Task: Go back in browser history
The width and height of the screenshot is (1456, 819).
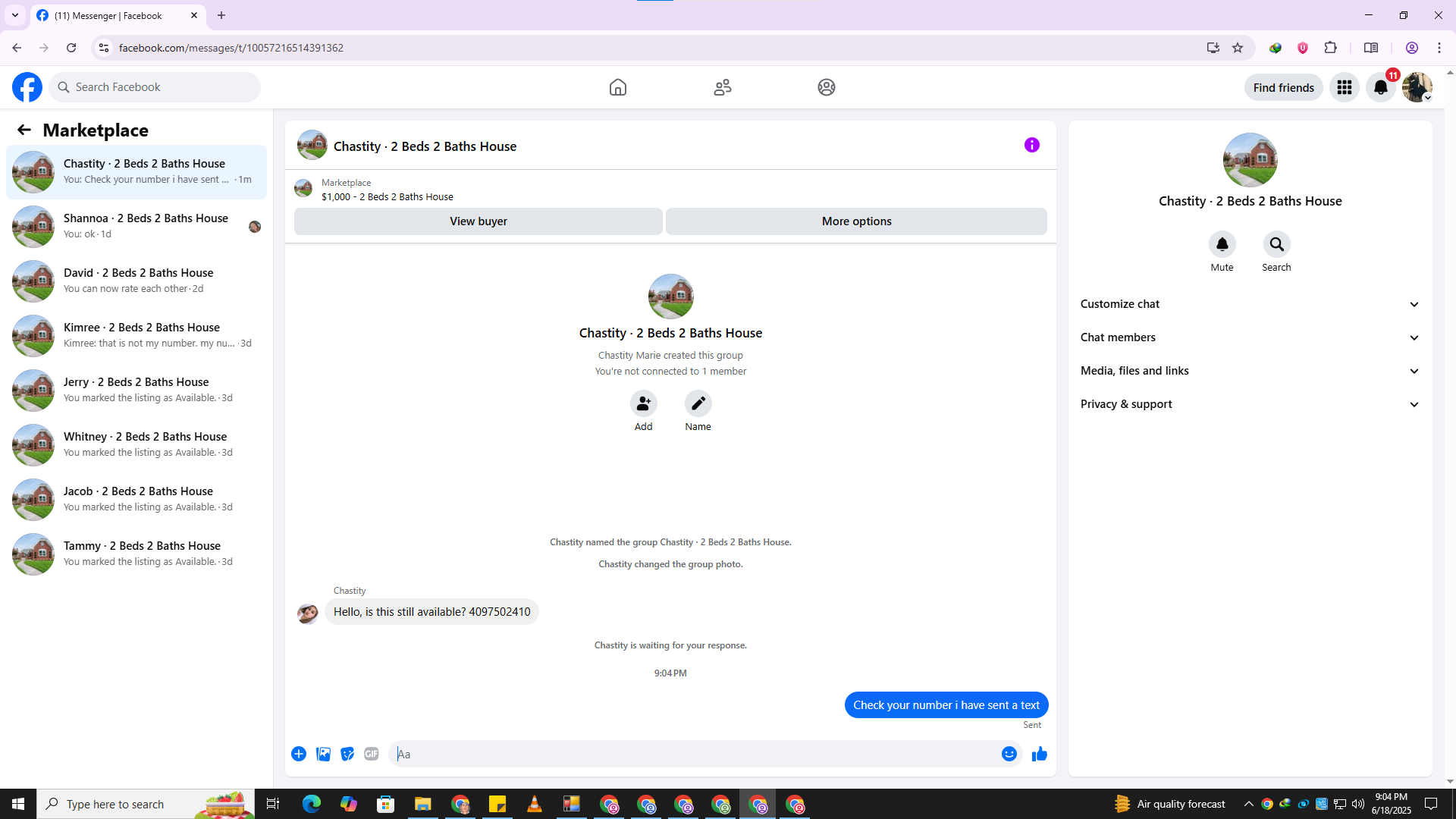Action: (x=17, y=48)
